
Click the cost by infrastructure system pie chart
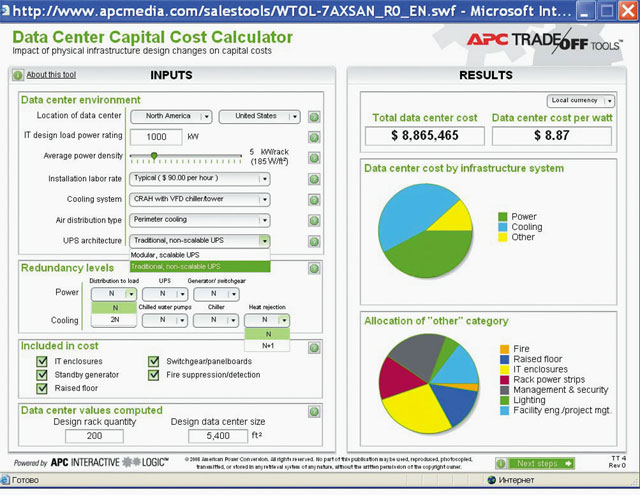[425, 231]
